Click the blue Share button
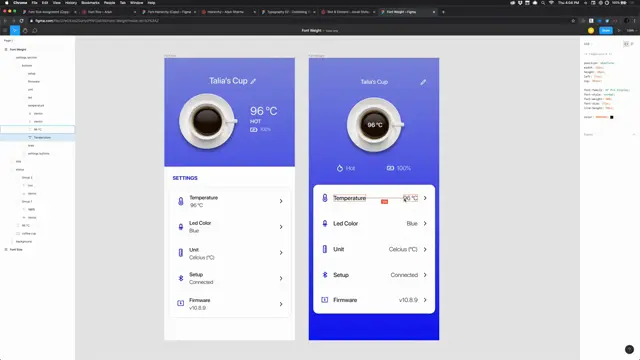This screenshot has height=360, width=640. coord(606,30)
